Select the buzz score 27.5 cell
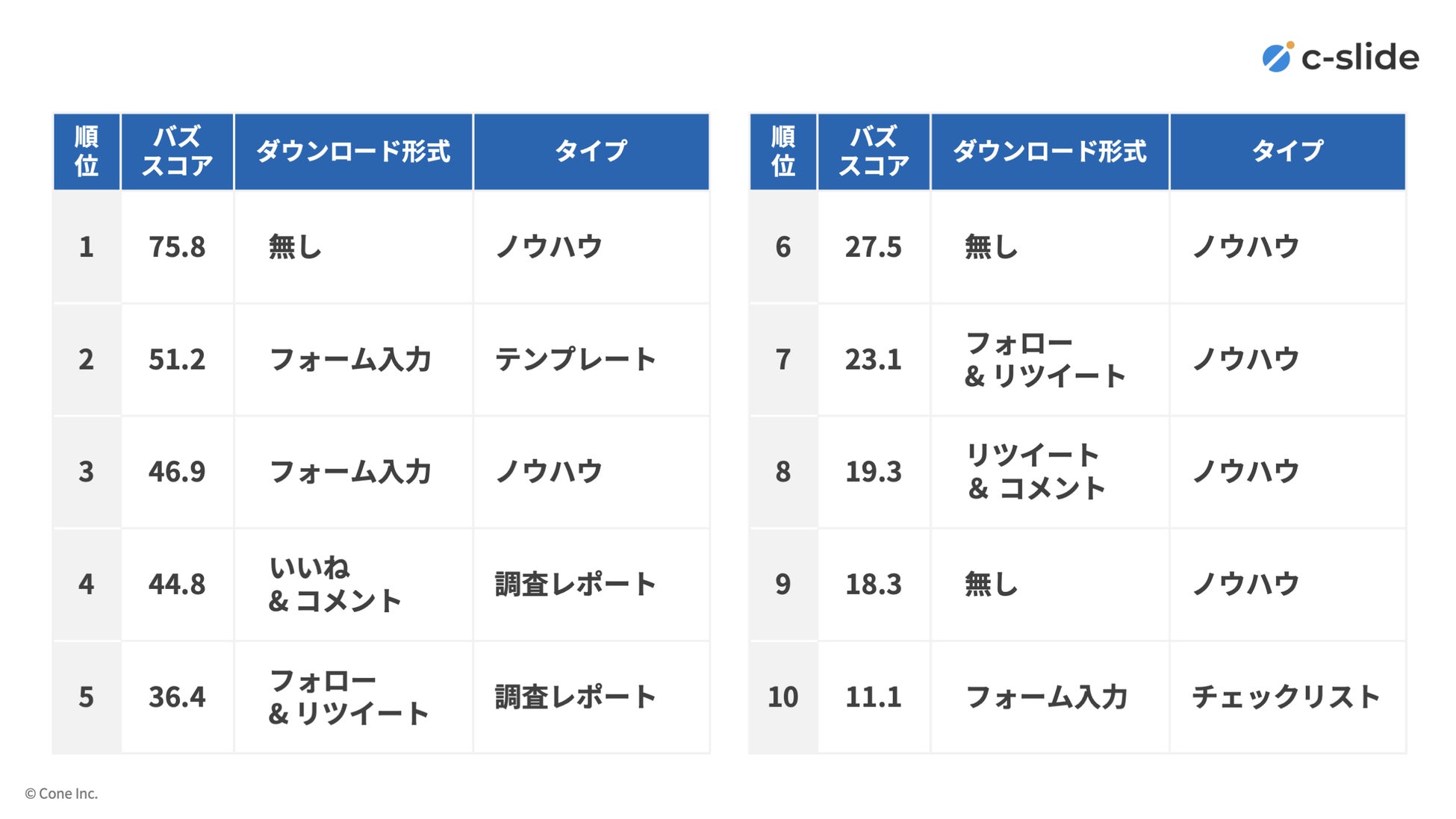Viewport: 1456px width, 819px height. coord(873,247)
